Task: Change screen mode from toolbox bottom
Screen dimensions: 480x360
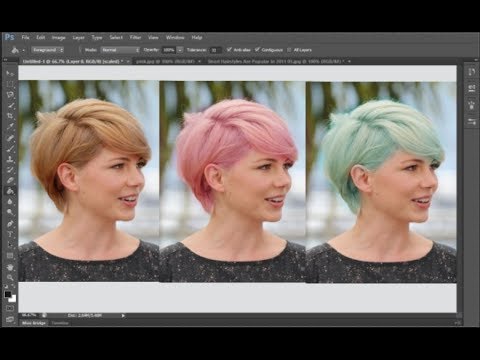Action: click(10, 319)
